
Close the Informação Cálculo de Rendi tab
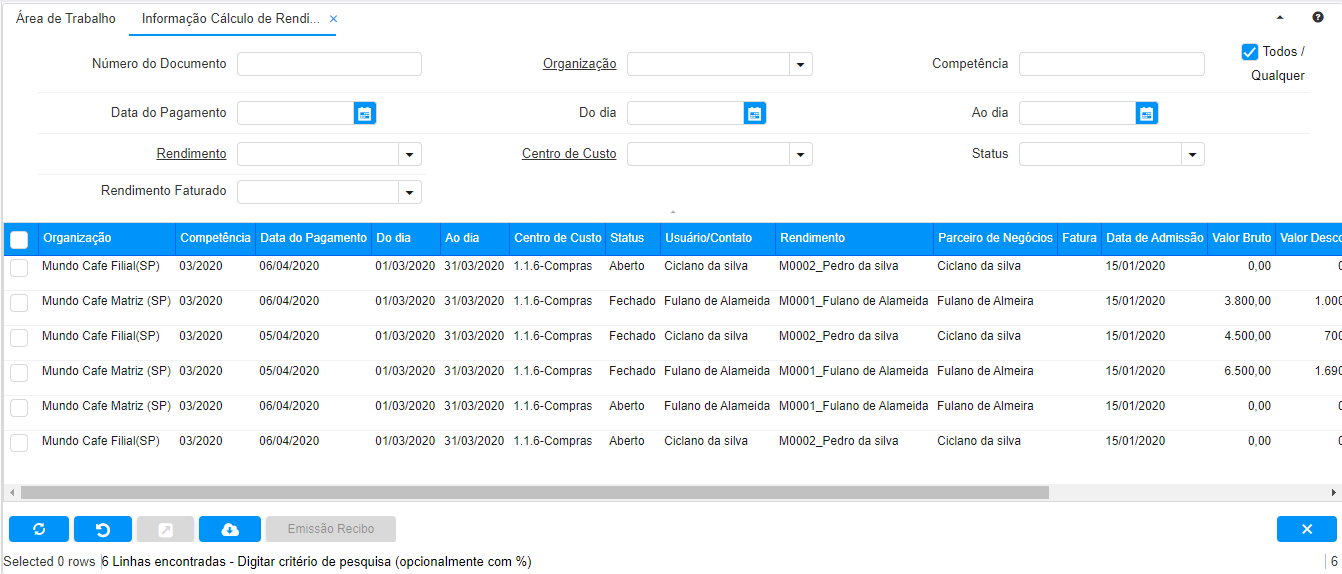pyautogui.click(x=333, y=19)
